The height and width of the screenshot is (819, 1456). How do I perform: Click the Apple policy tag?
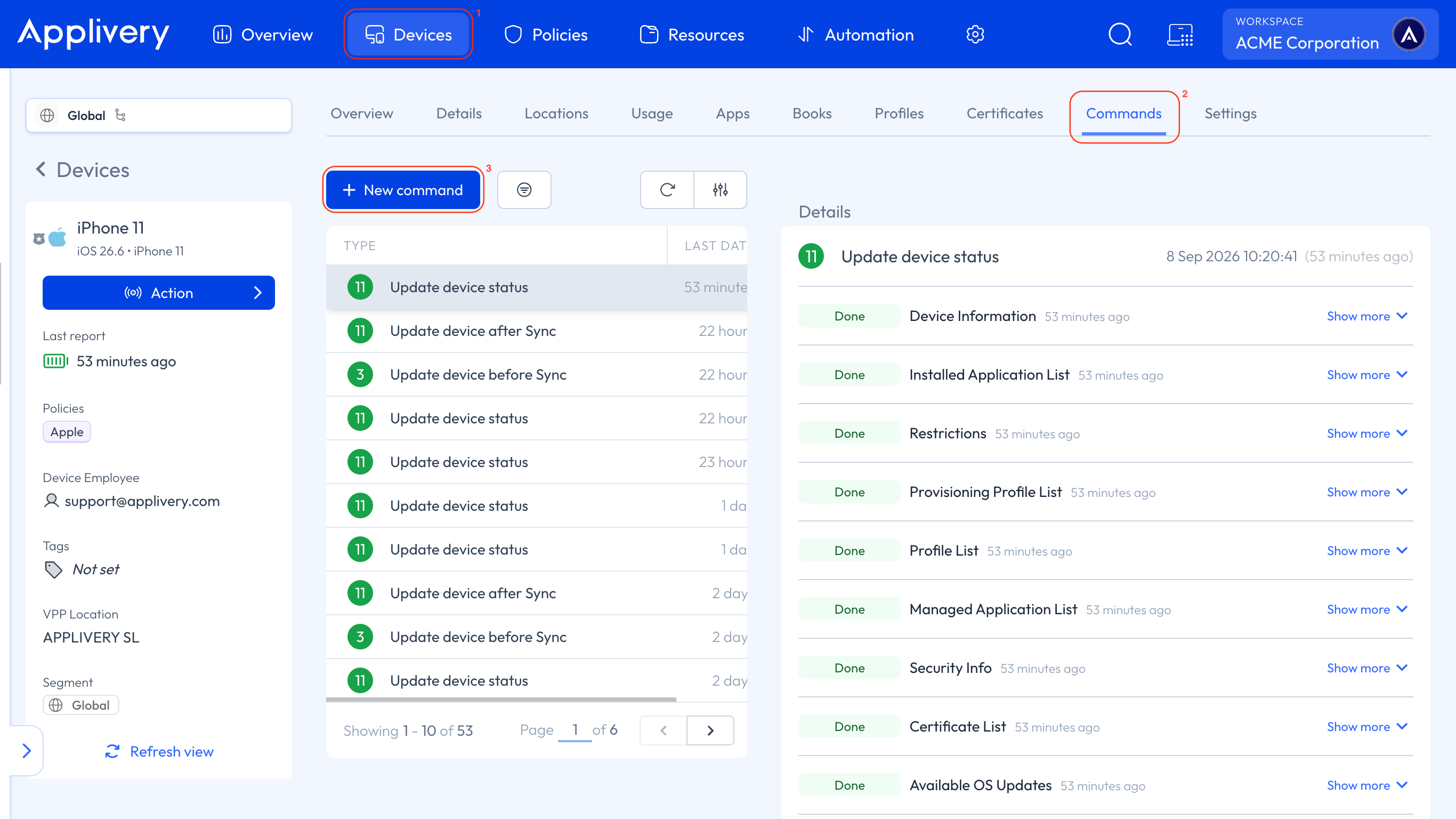pos(67,431)
